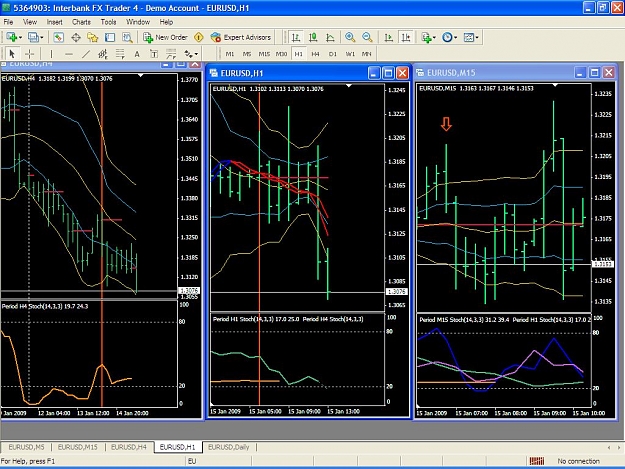Click the chart shift triangle in EURUSD,H1
This screenshot has width=625, height=469.
[349, 85]
